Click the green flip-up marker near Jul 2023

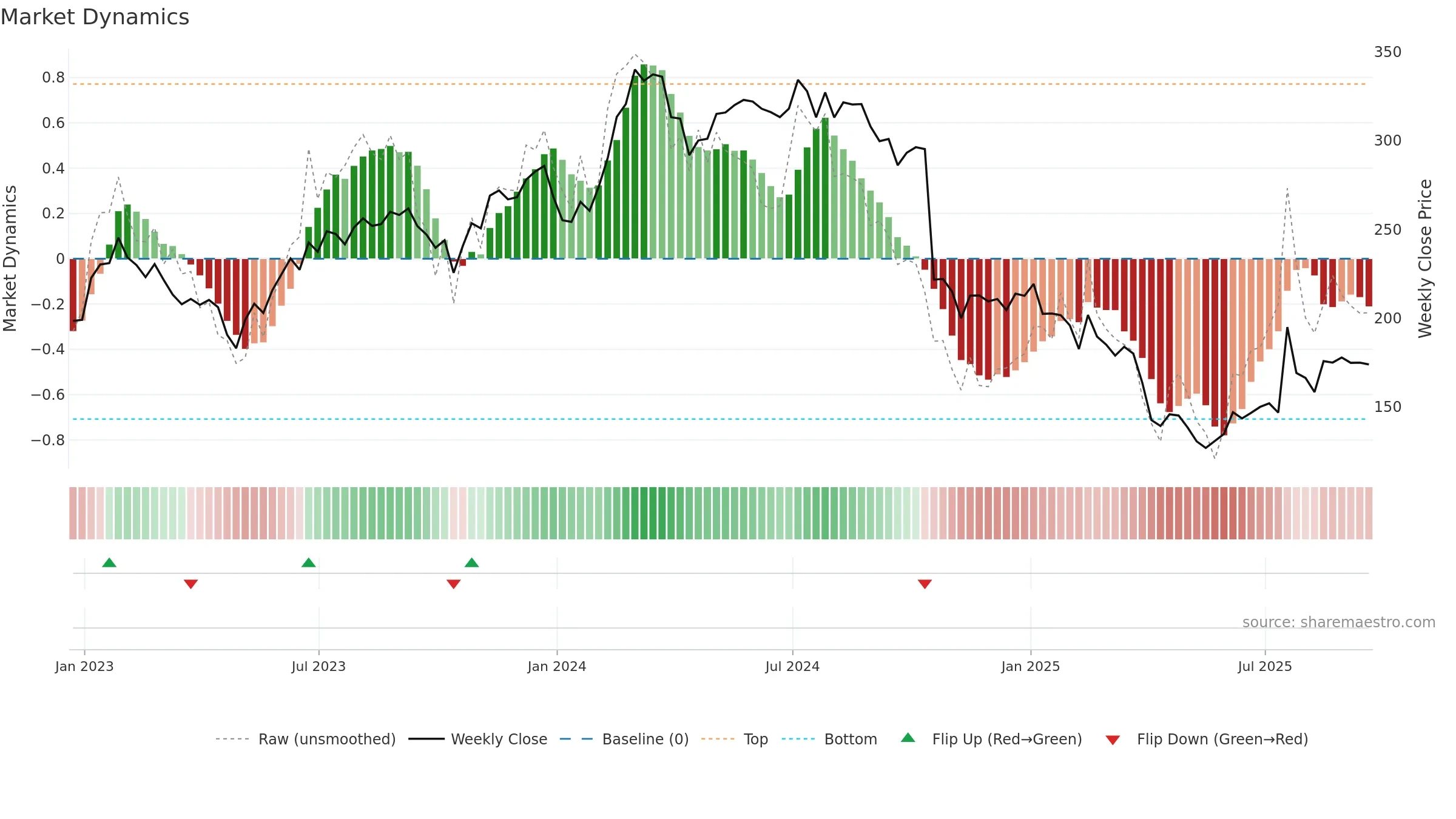[309, 562]
